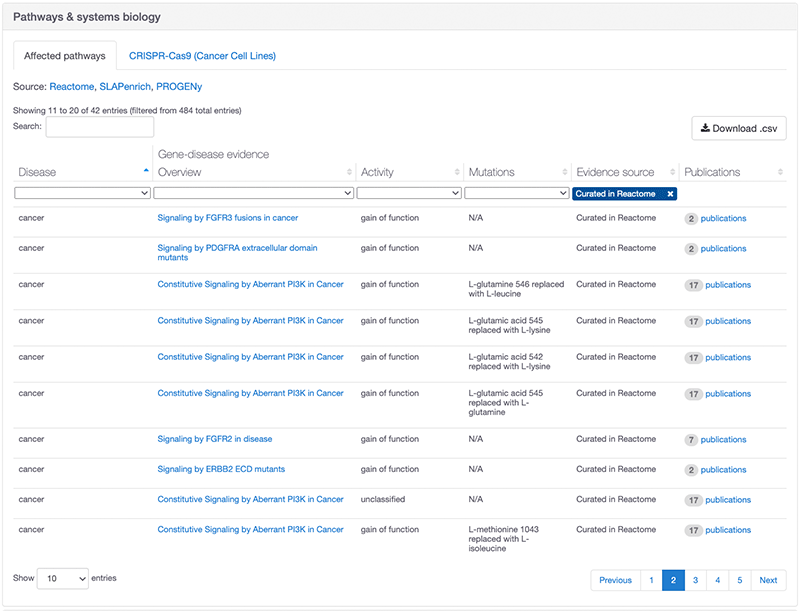Go to page 5 of results

739,580
